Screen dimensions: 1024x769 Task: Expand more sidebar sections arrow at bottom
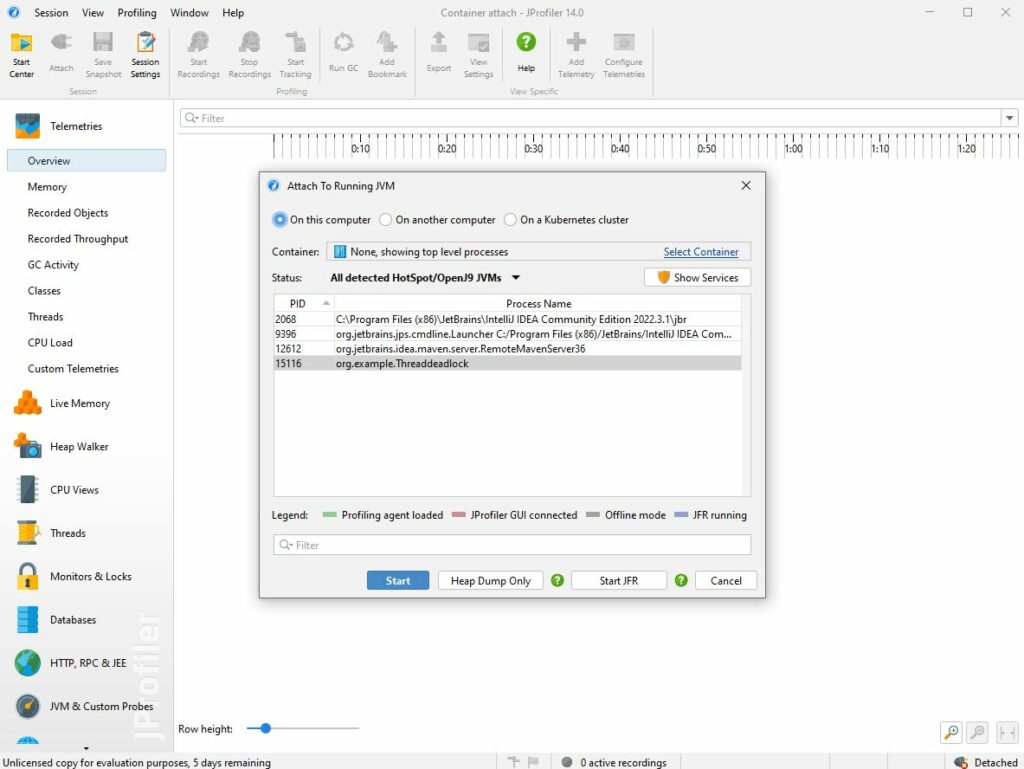point(86,748)
